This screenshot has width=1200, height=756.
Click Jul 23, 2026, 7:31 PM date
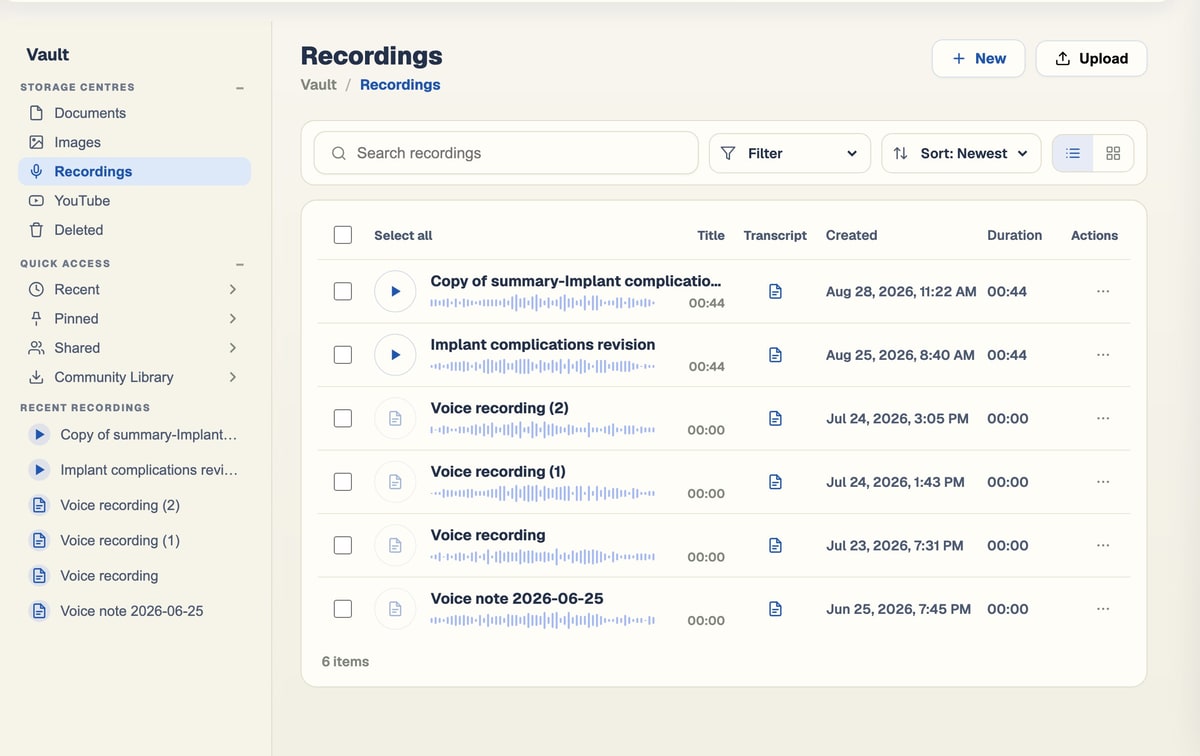895,545
